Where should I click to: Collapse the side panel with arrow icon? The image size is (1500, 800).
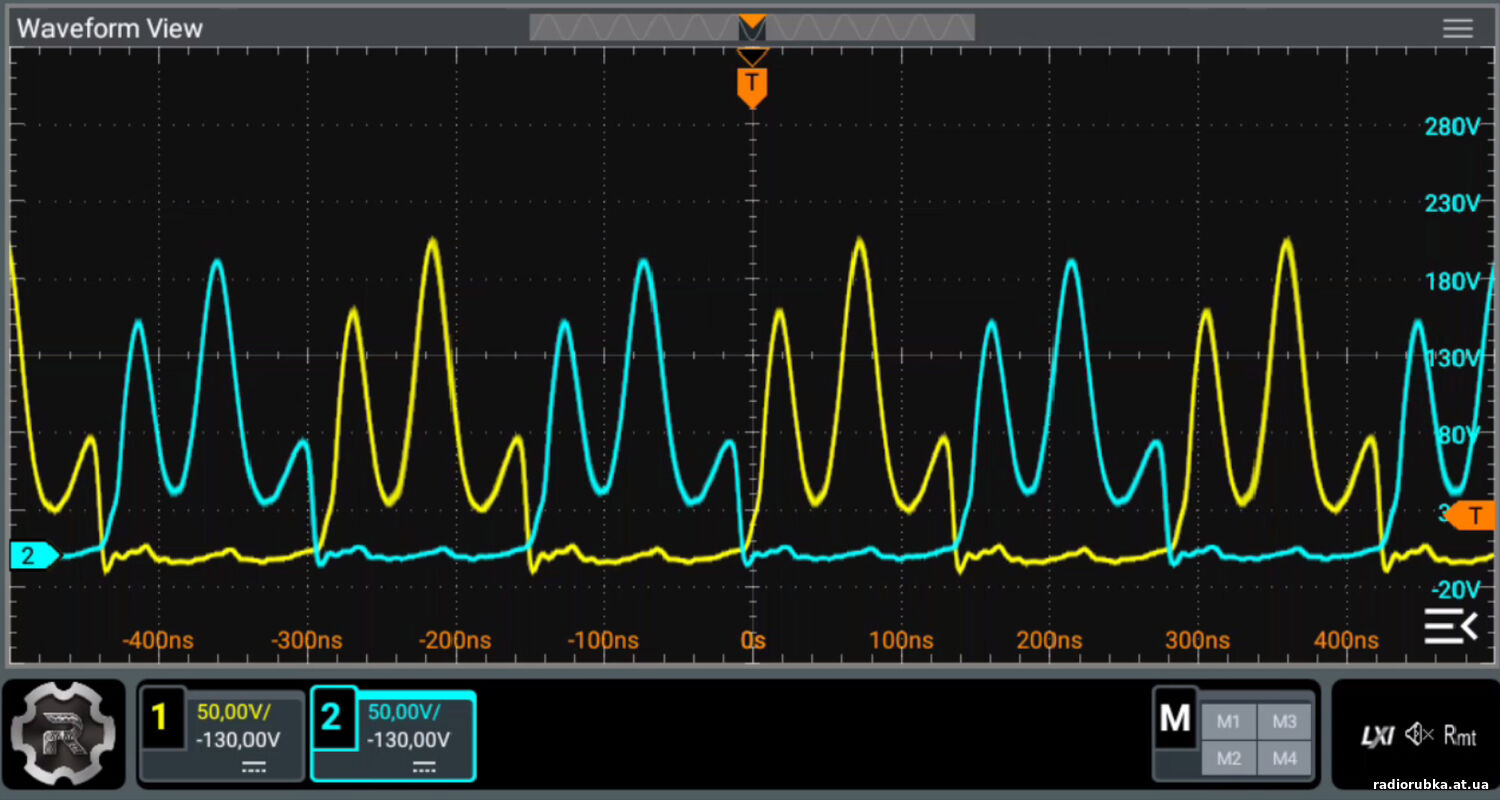pyautogui.click(x=1450, y=626)
